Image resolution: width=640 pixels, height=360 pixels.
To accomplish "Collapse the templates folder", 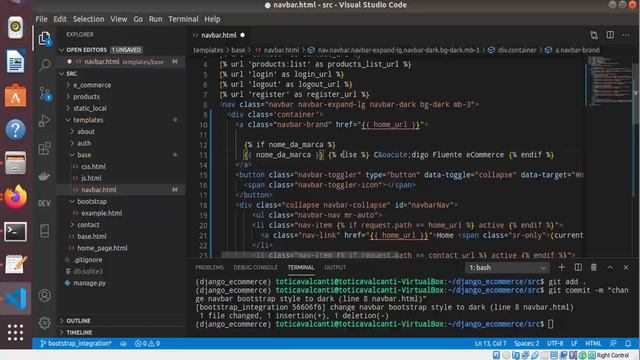I will [x=88, y=120].
